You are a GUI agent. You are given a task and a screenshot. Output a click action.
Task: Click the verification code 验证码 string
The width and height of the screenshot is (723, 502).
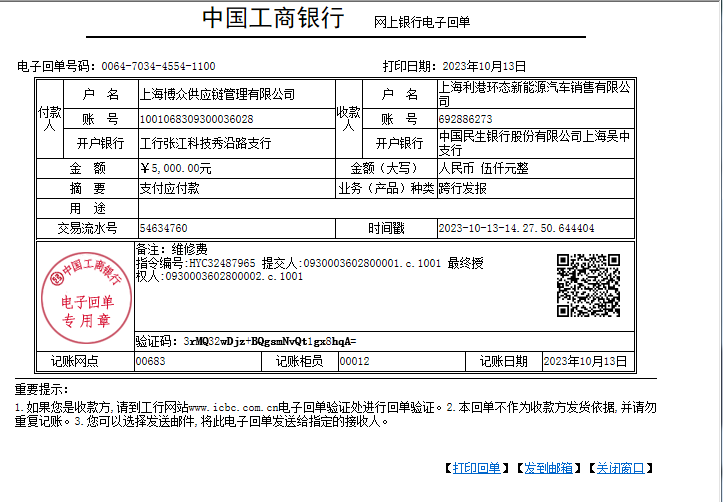click(x=266, y=341)
